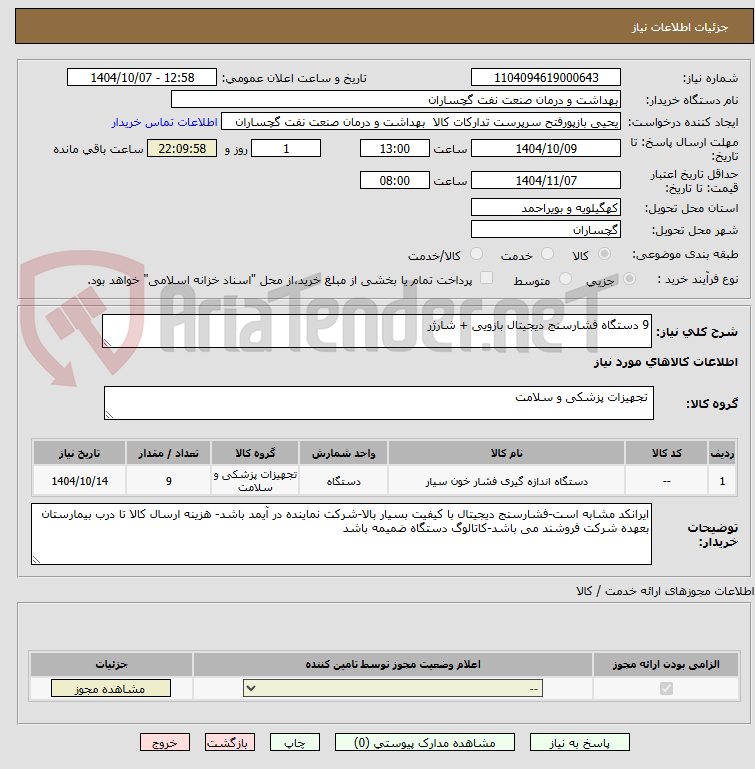The height and width of the screenshot is (769, 755).
Task: Toggle the mandatory permit checkbox
Action: [666, 689]
